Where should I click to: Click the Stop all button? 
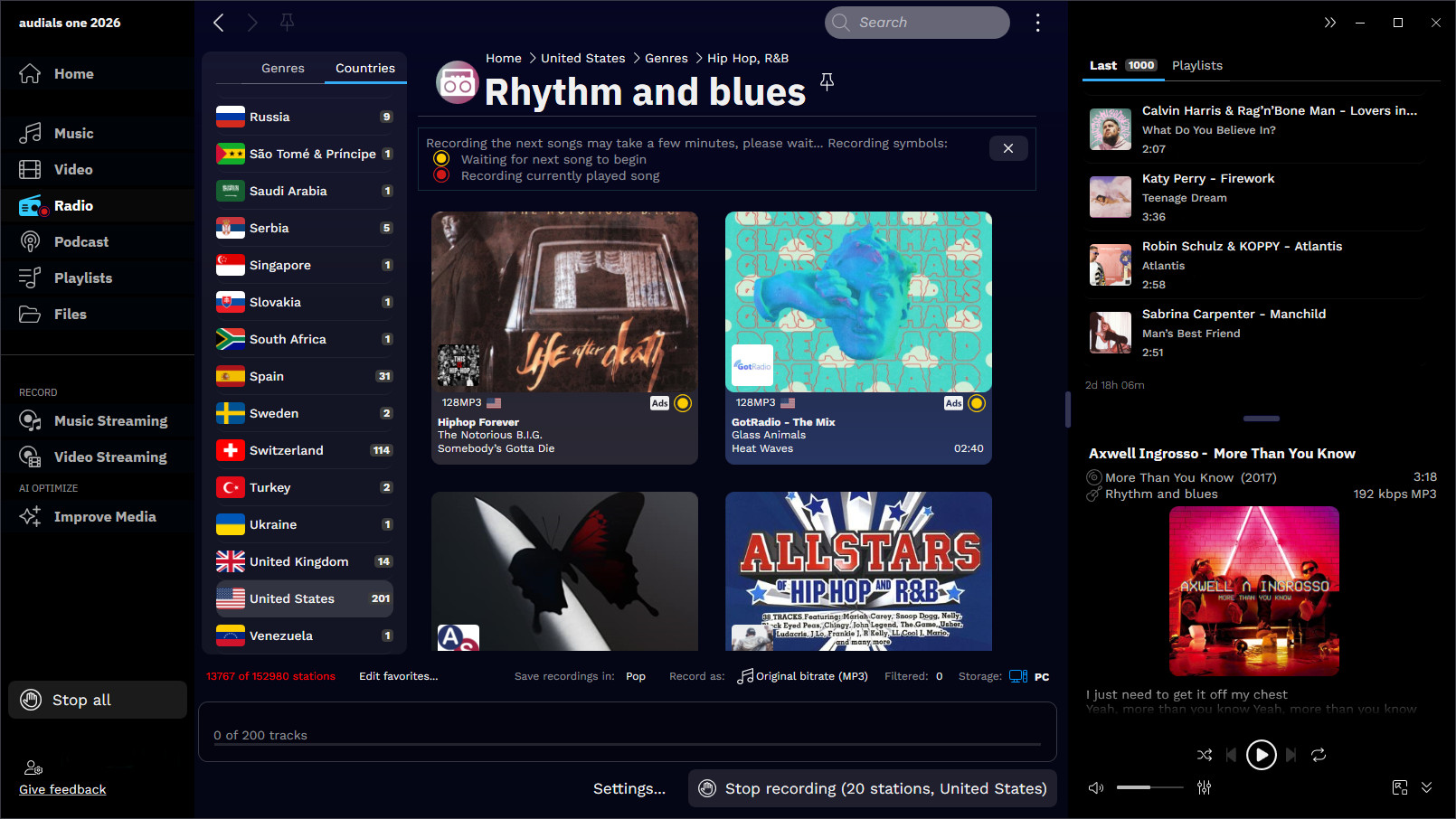[98, 700]
